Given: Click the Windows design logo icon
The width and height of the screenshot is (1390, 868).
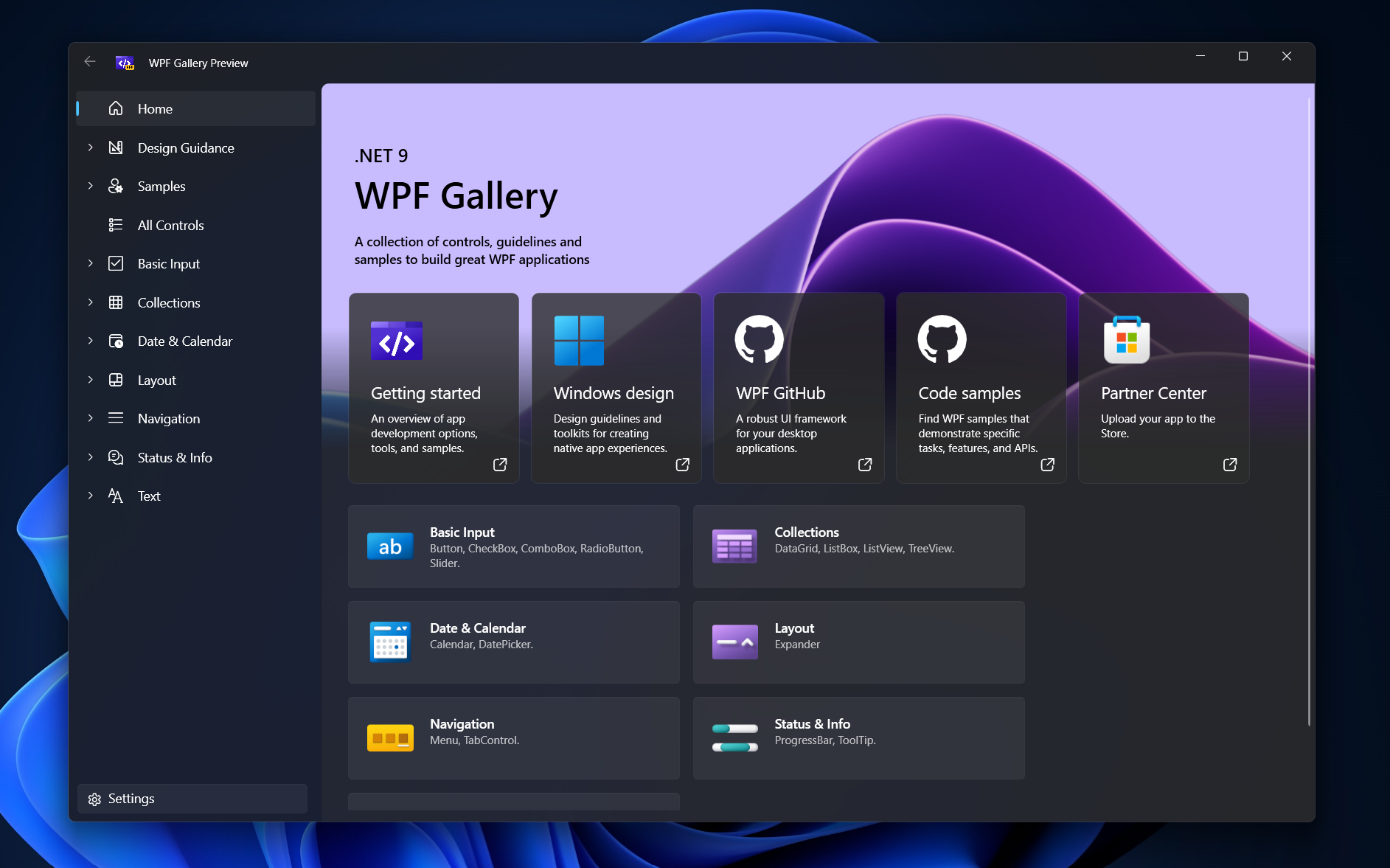Looking at the screenshot, I should [578, 340].
